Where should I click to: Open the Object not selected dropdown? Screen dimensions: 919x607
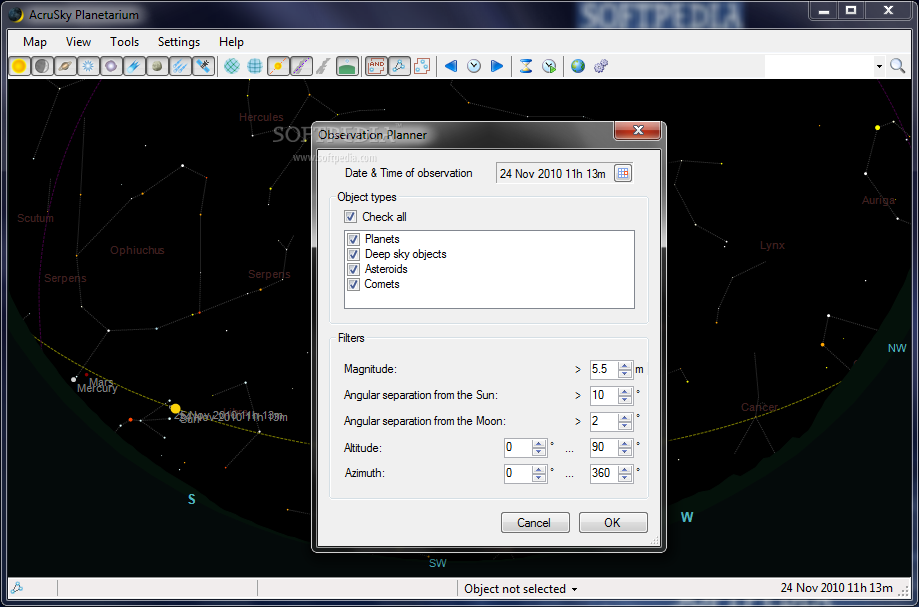tap(520, 588)
